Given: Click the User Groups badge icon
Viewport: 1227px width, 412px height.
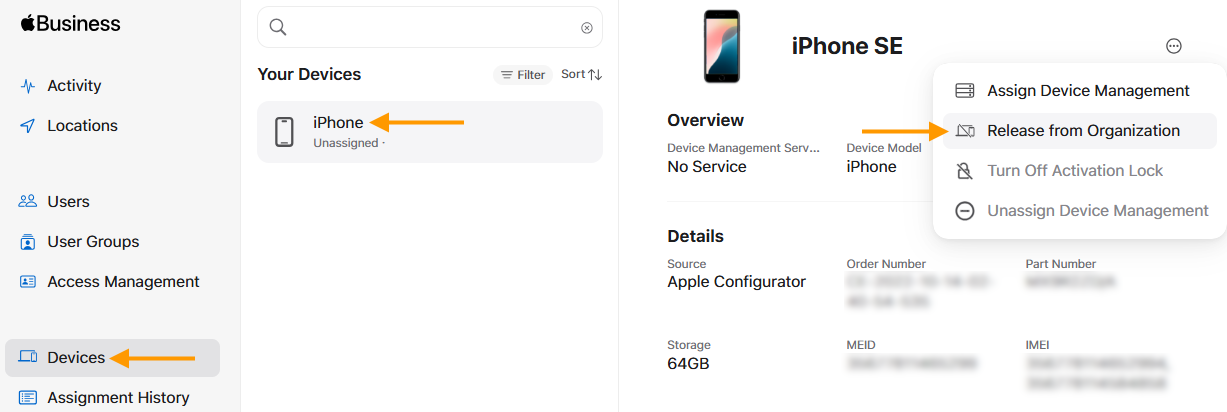Looking at the screenshot, I should (28, 242).
